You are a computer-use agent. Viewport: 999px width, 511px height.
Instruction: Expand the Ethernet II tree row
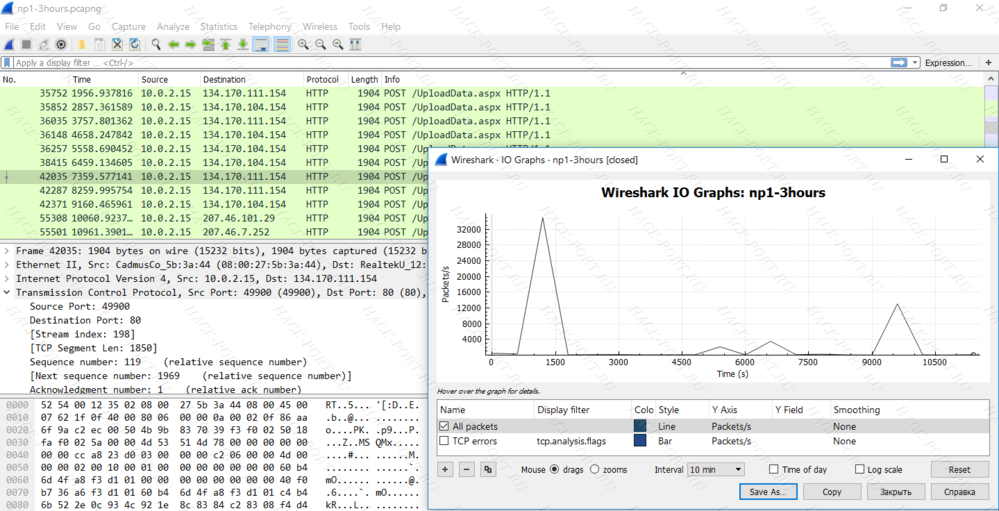pyautogui.click(x=6, y=265)
